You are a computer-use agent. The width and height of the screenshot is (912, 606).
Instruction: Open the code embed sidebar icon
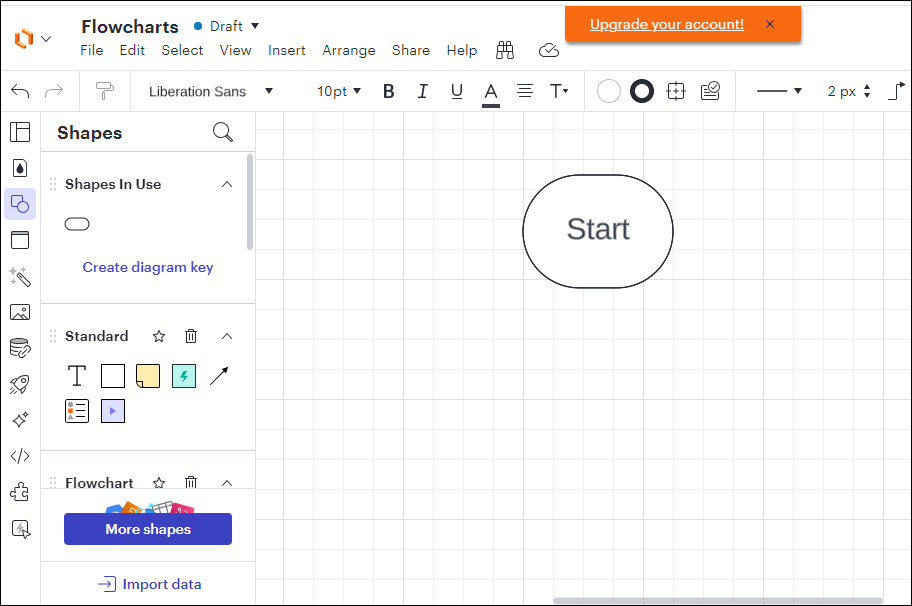point(20,456)
